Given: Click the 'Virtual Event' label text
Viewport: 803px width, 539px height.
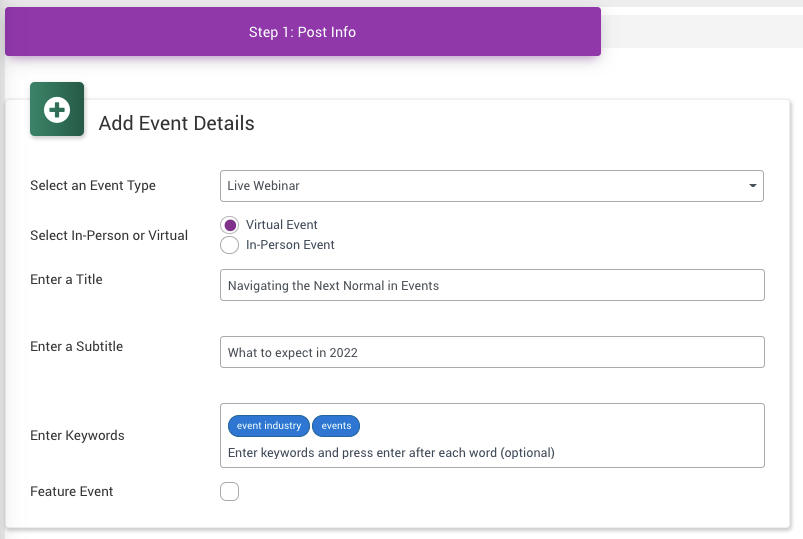Looking at the screenshot, I should 281,225.
